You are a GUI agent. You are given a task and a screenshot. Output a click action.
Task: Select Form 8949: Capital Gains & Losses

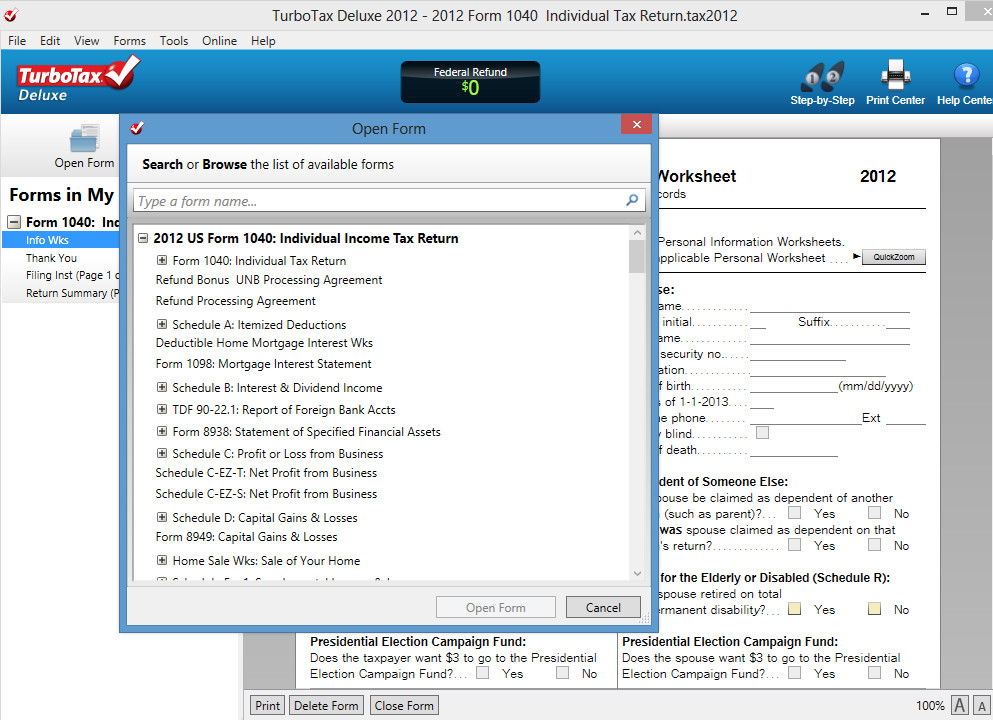246,536
